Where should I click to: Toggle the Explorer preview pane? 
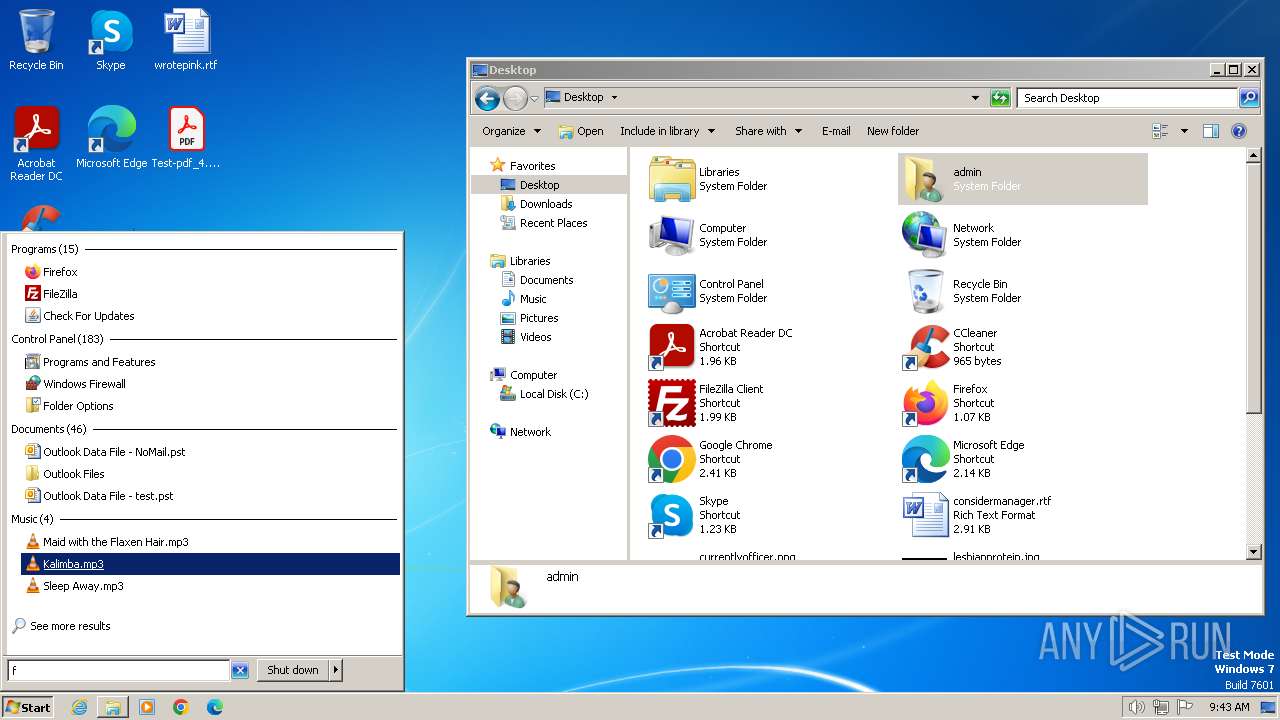click(x=1211, y=131)
